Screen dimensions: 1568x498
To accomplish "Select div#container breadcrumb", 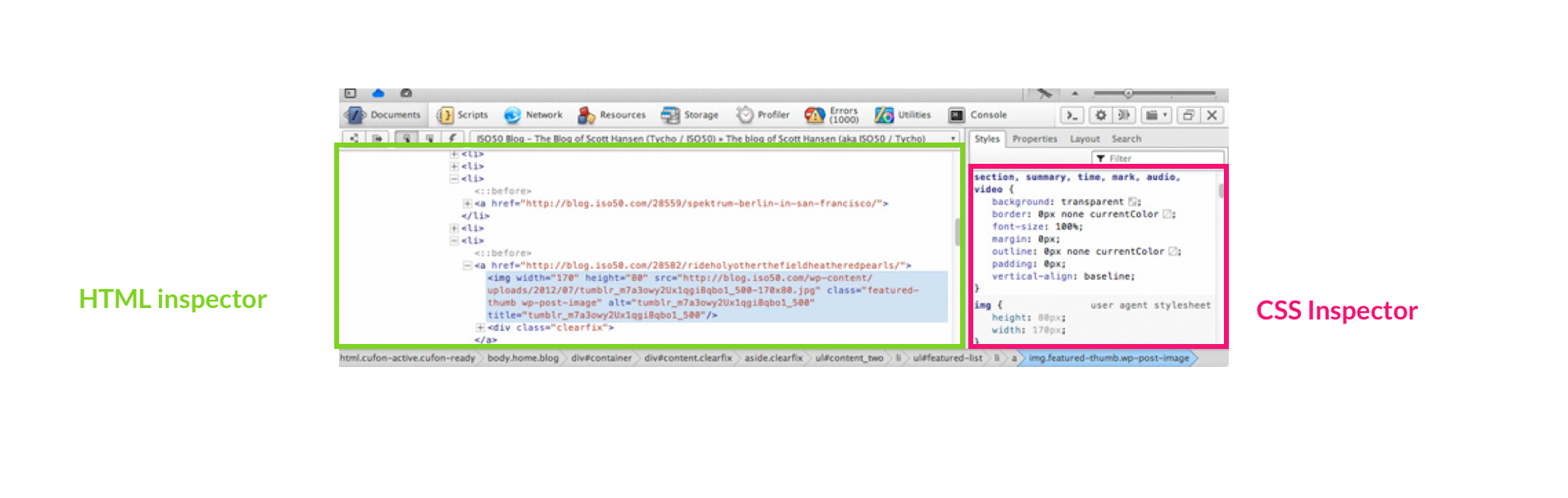I will pos(601,358).
